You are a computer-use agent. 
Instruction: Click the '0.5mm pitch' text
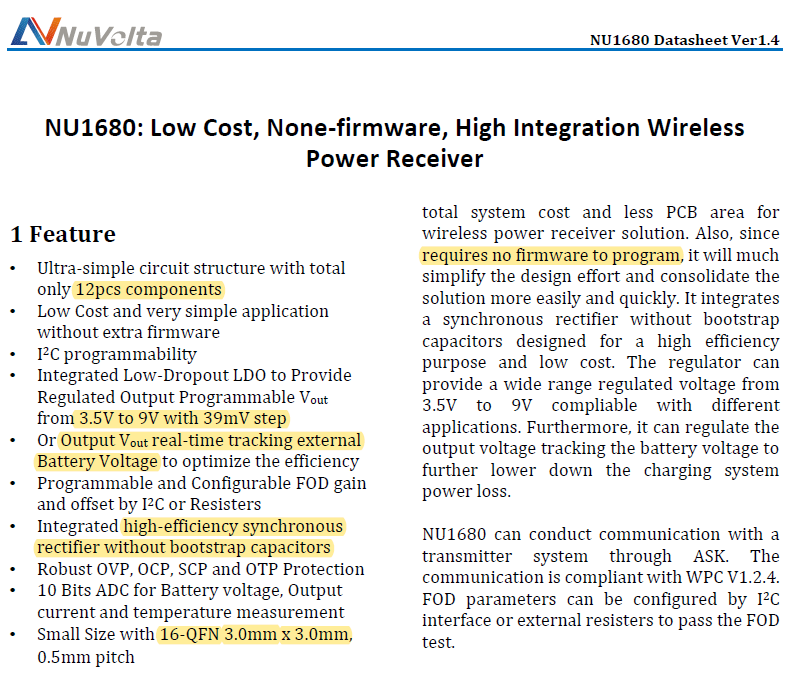pos(86,657)
